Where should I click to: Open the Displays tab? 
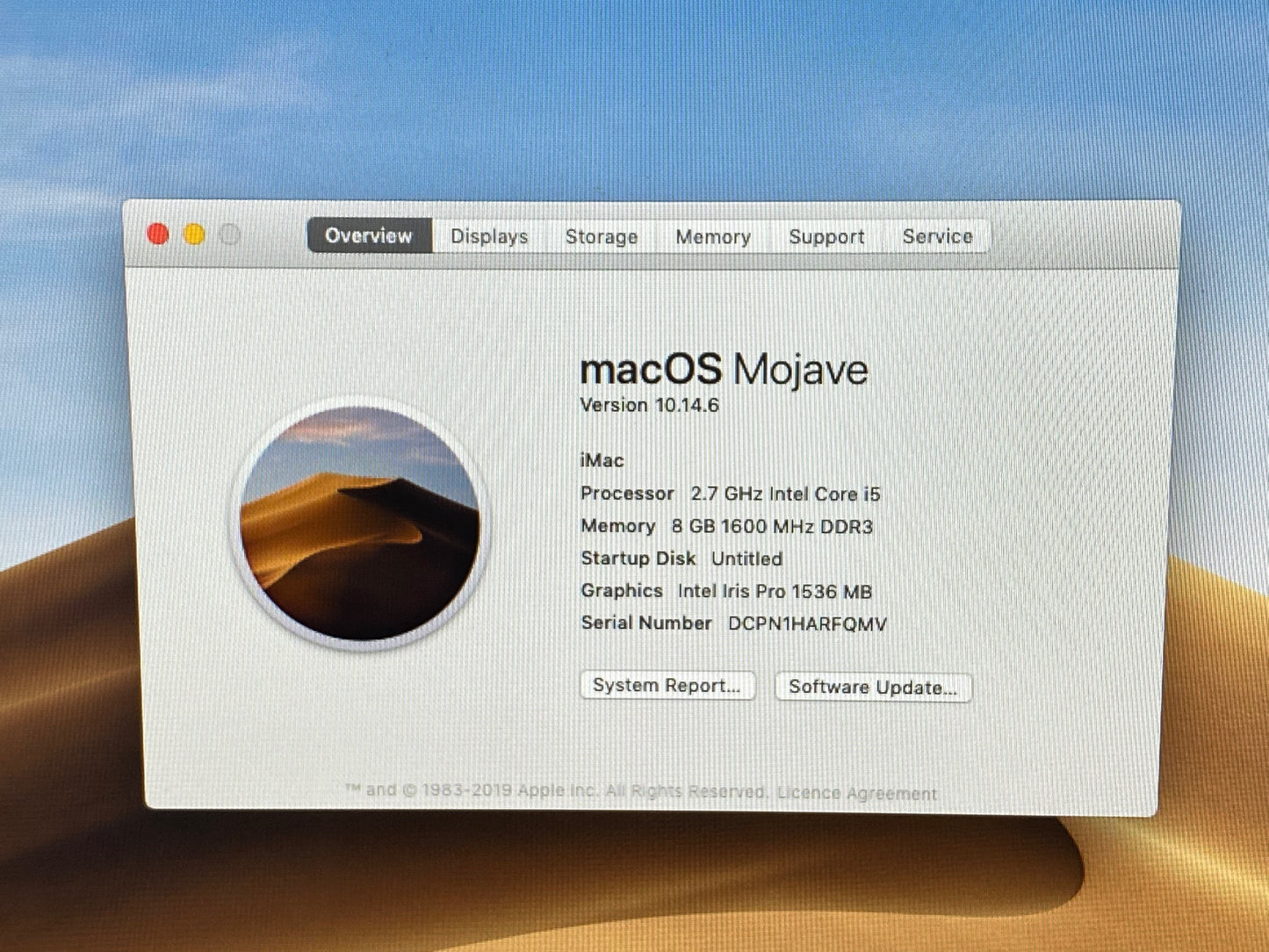coord(489,236)
